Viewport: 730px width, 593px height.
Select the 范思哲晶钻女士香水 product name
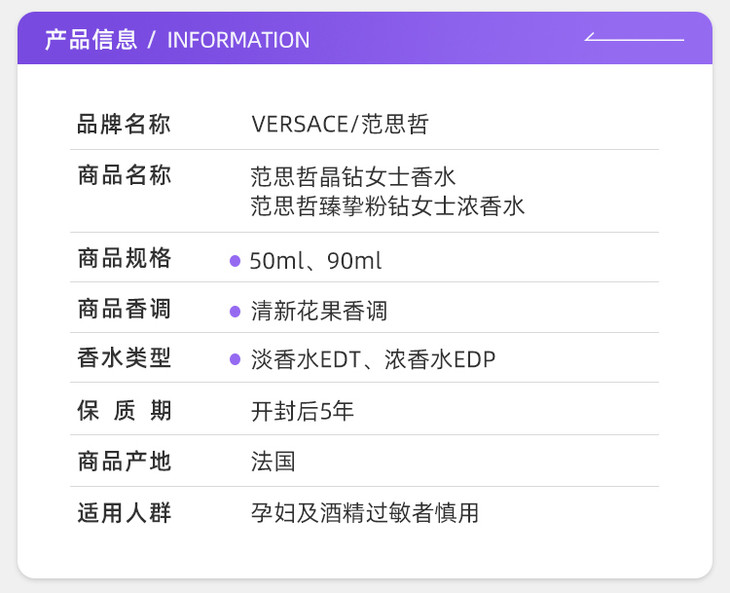(x=353, y=177)
